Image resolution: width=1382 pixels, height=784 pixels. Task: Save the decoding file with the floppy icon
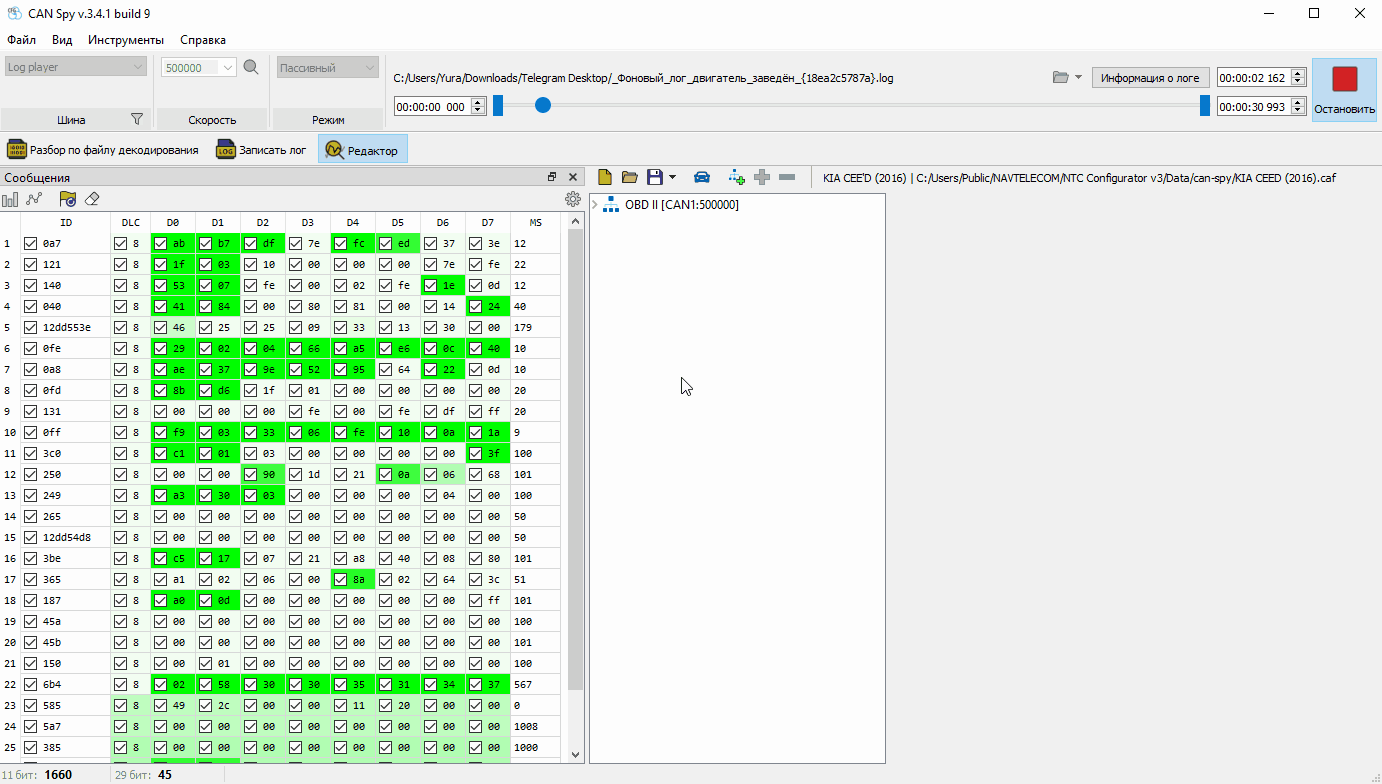coord(655,177)
